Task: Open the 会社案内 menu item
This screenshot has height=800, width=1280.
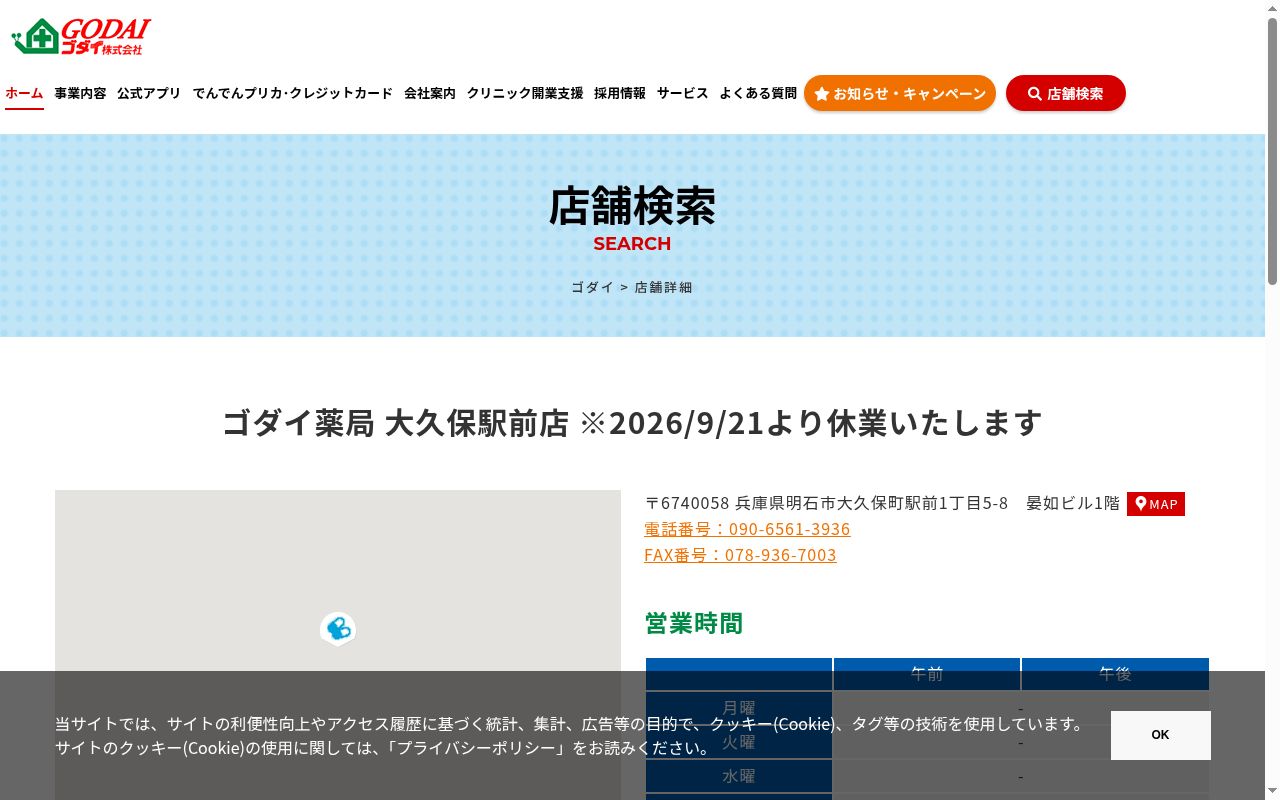Action: point(430,93)
